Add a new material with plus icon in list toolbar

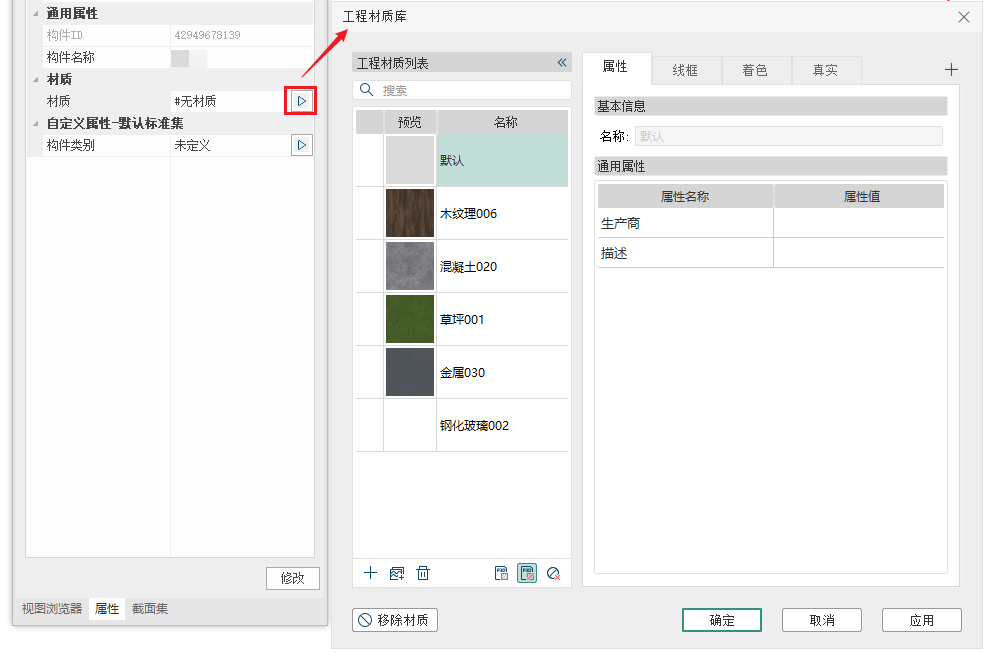[x=371, y=573]
